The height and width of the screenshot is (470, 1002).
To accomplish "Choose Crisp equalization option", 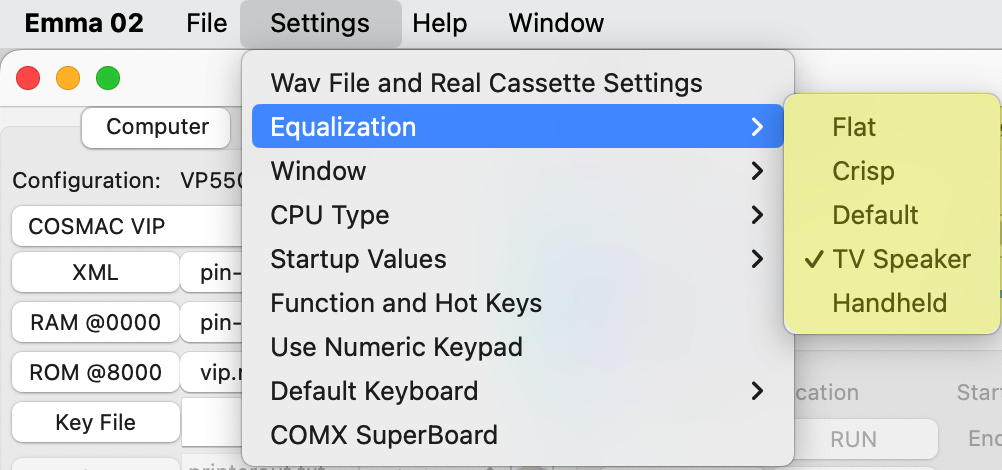I will click(x=863, y=171).
